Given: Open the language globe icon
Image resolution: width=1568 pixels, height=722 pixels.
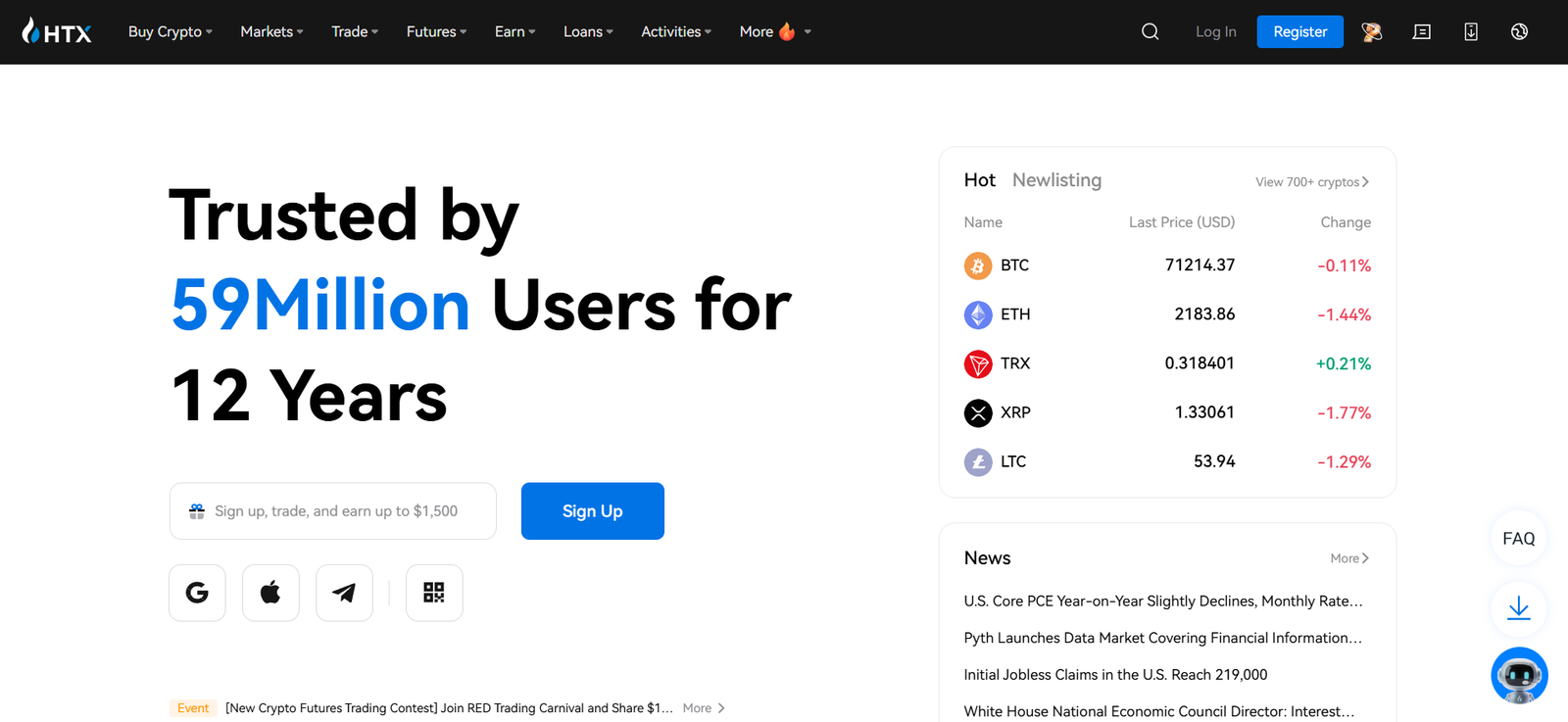Looking at the screenshot, I should pyautogui.click(x=1520, y=31).
